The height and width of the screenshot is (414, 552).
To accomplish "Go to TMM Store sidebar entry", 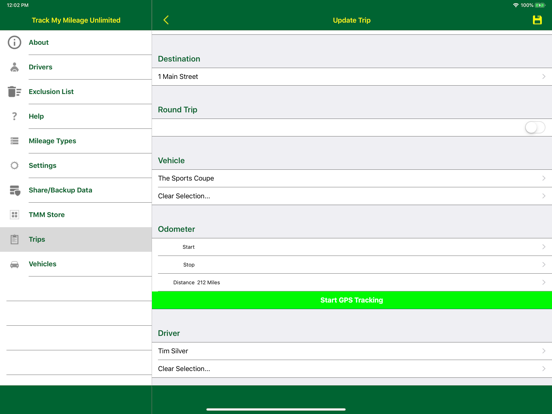I will pos(76,215).
